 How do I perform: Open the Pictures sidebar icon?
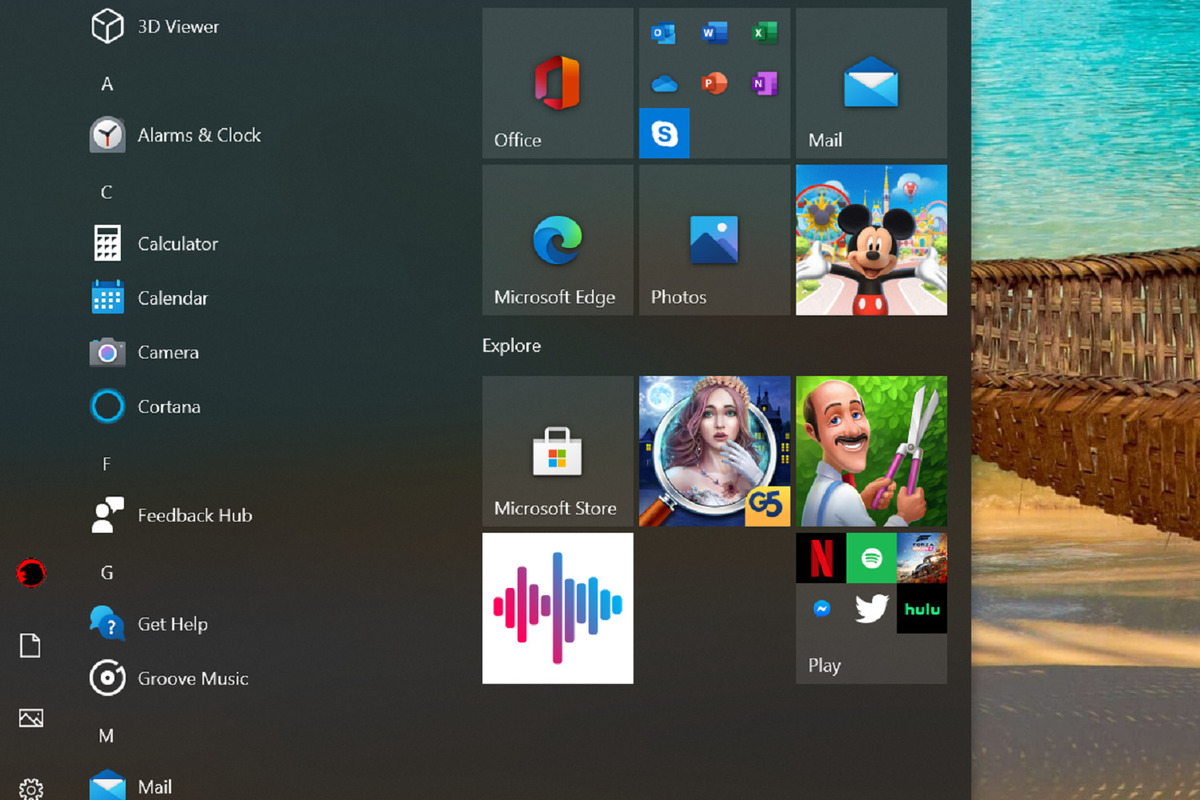click(x=30, y=718)
